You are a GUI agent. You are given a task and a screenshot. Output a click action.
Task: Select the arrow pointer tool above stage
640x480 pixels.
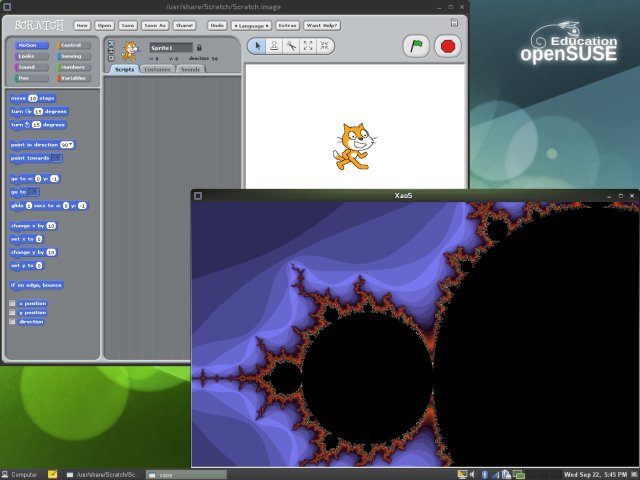256,45
